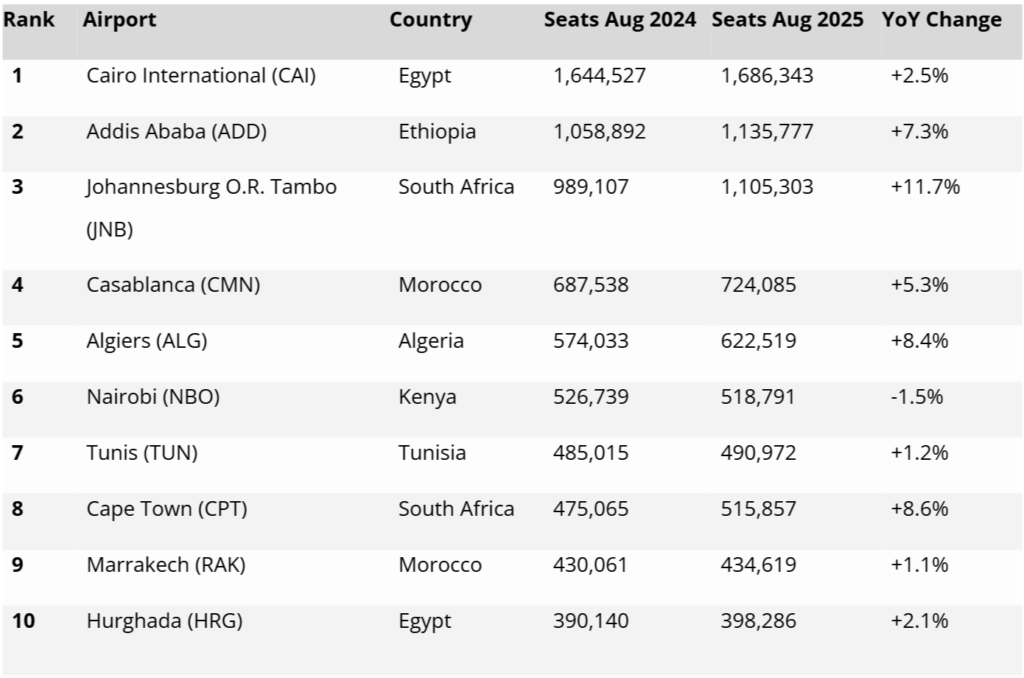Click the Ethiopia country cell
The height and width of the screenshot is (678, 1024).
tap(437, 132)
